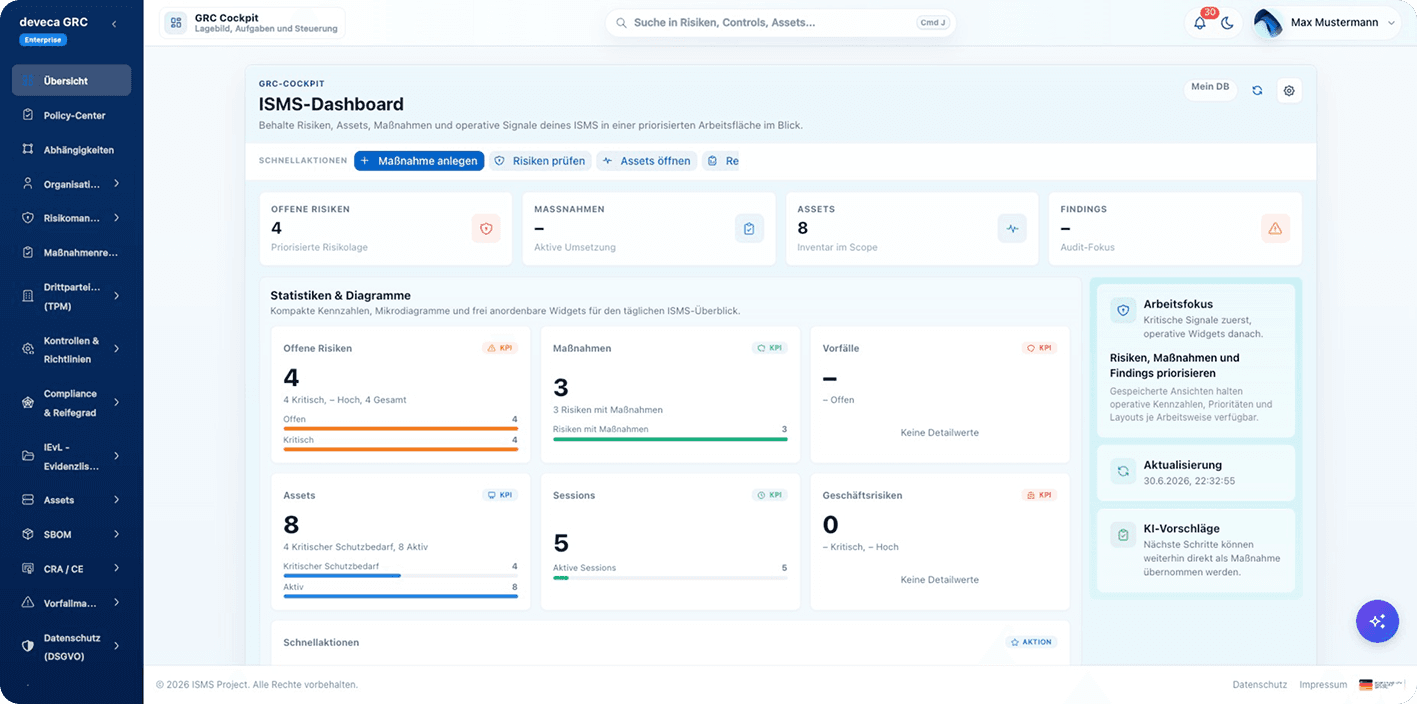Click the AKTION badge on Schnellaktionen
Image resolution: width=1417 pixels, height=704 pixels.
1032,642
